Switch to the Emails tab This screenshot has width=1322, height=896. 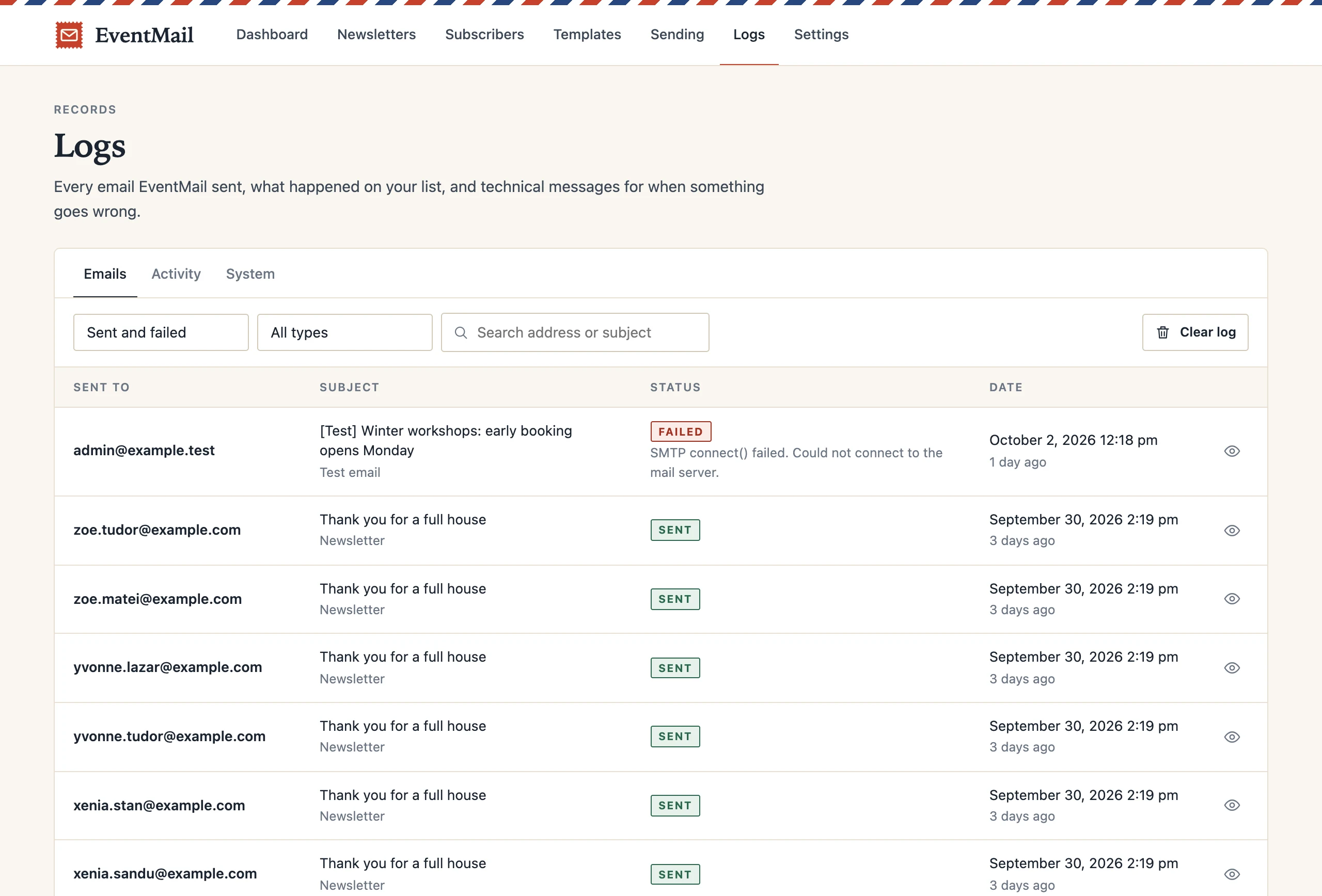105,274
